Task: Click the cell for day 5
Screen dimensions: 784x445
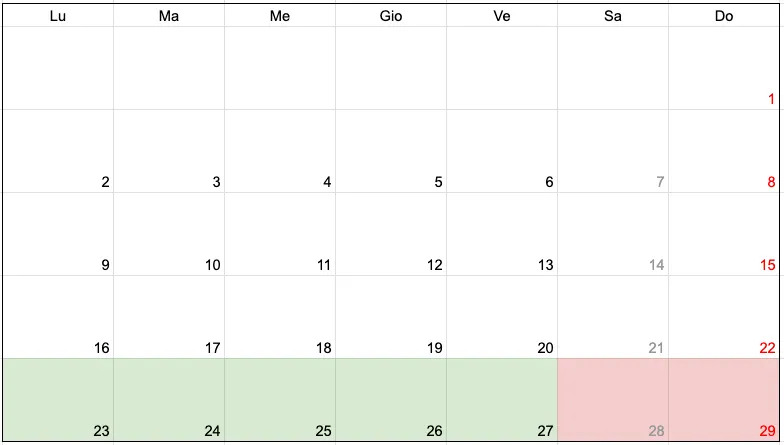Action: 391,151
